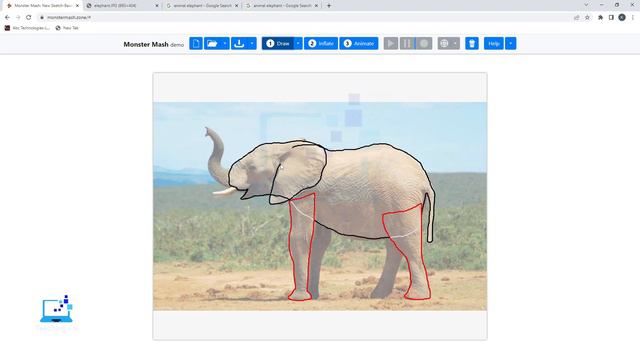Viewport: 640px width, 360px height.
Task: Click the grey record animation button
Action: click(424, 43)
